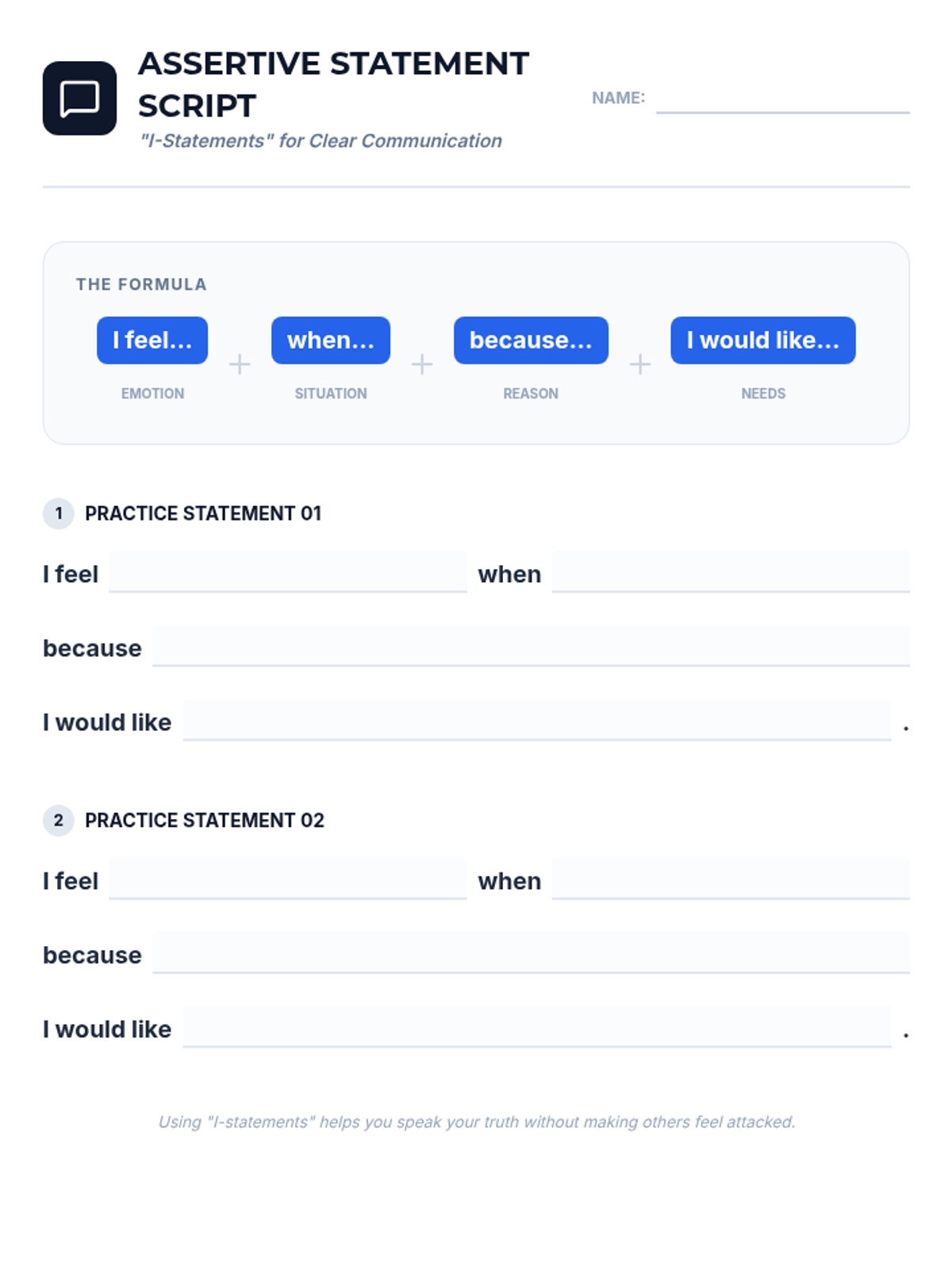This screenshot has width=952, height=1270.
Task: Click 'because' field in Practice Statement 01
Action: pos(530,646)
